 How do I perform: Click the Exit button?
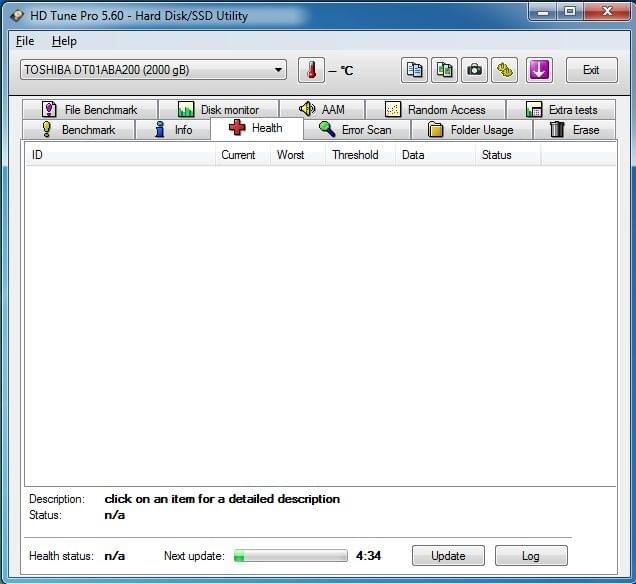[x=591, y=70]
